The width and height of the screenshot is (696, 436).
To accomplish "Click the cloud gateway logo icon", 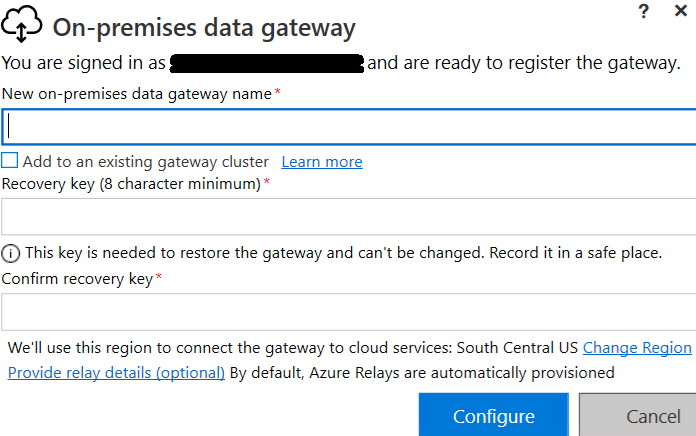I will pyautogui.click(x=22, y=26).
